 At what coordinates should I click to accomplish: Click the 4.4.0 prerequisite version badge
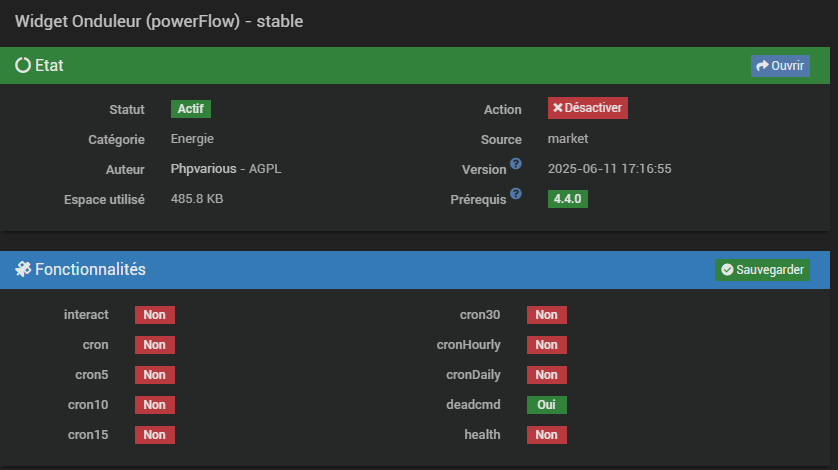pyautogui.click(x=568, y=199)
